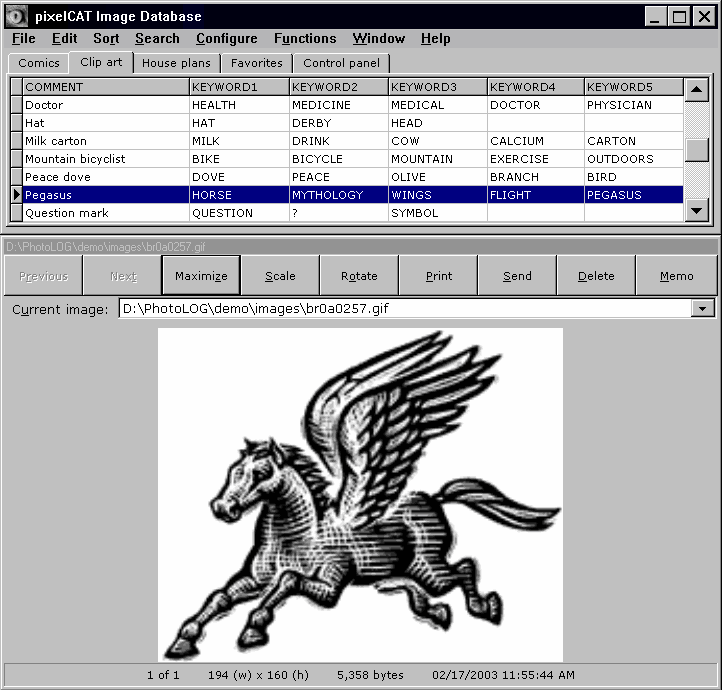Open the Functions menu

(x=305, y=39)
